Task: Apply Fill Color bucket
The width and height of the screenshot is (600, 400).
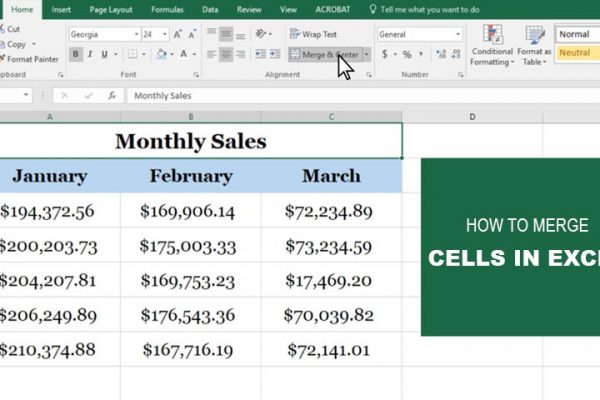Action: coord(161,54)
